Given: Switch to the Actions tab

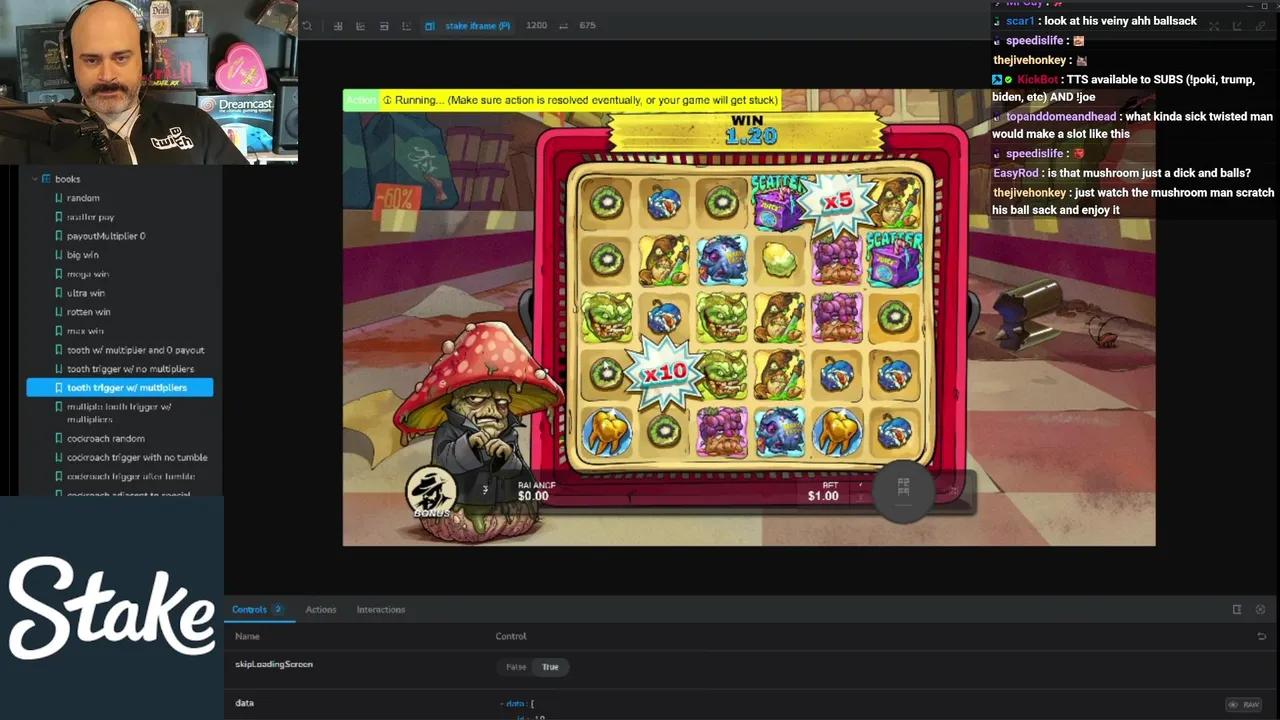Looking at the screenshot, I should 320,610.
